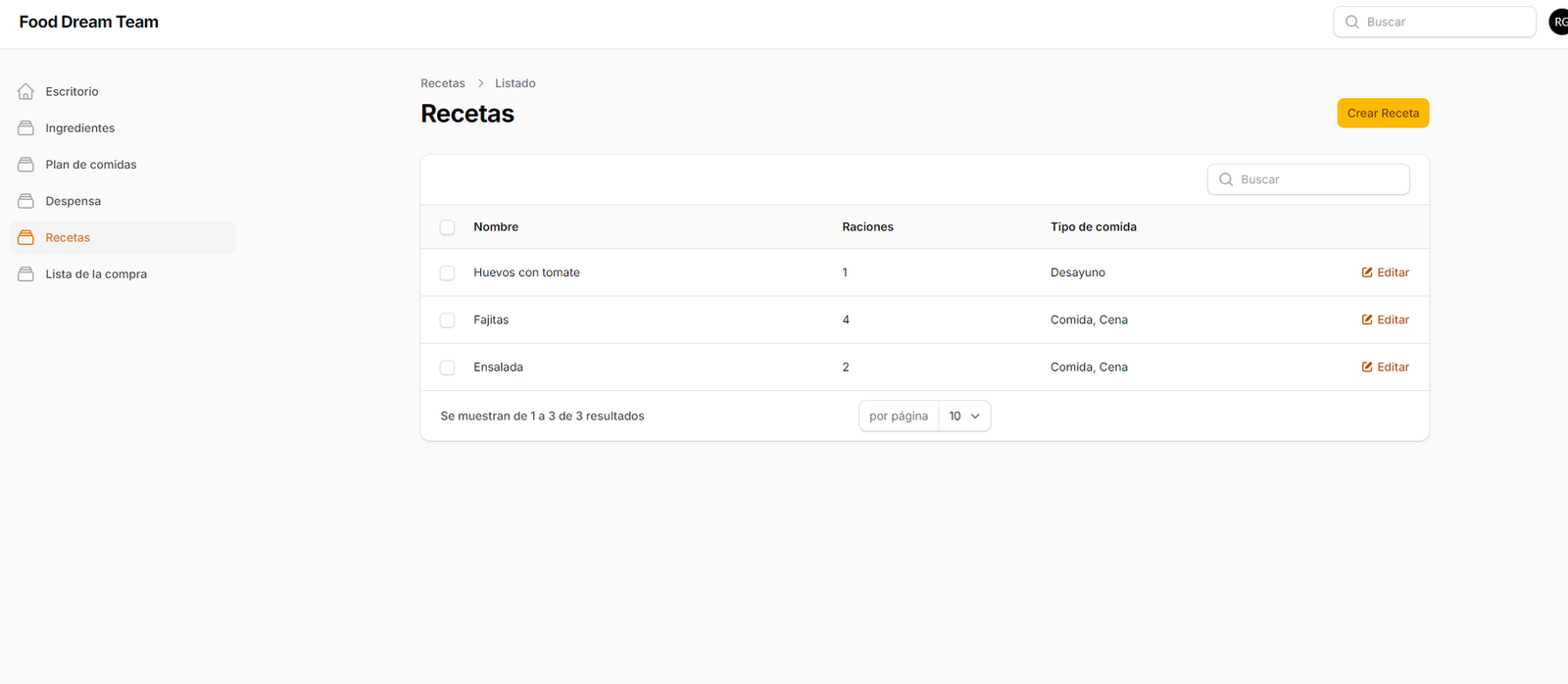Select the Ensalada row checkbox
Screen dimensions: 1568x684
[x=447, y=367]
